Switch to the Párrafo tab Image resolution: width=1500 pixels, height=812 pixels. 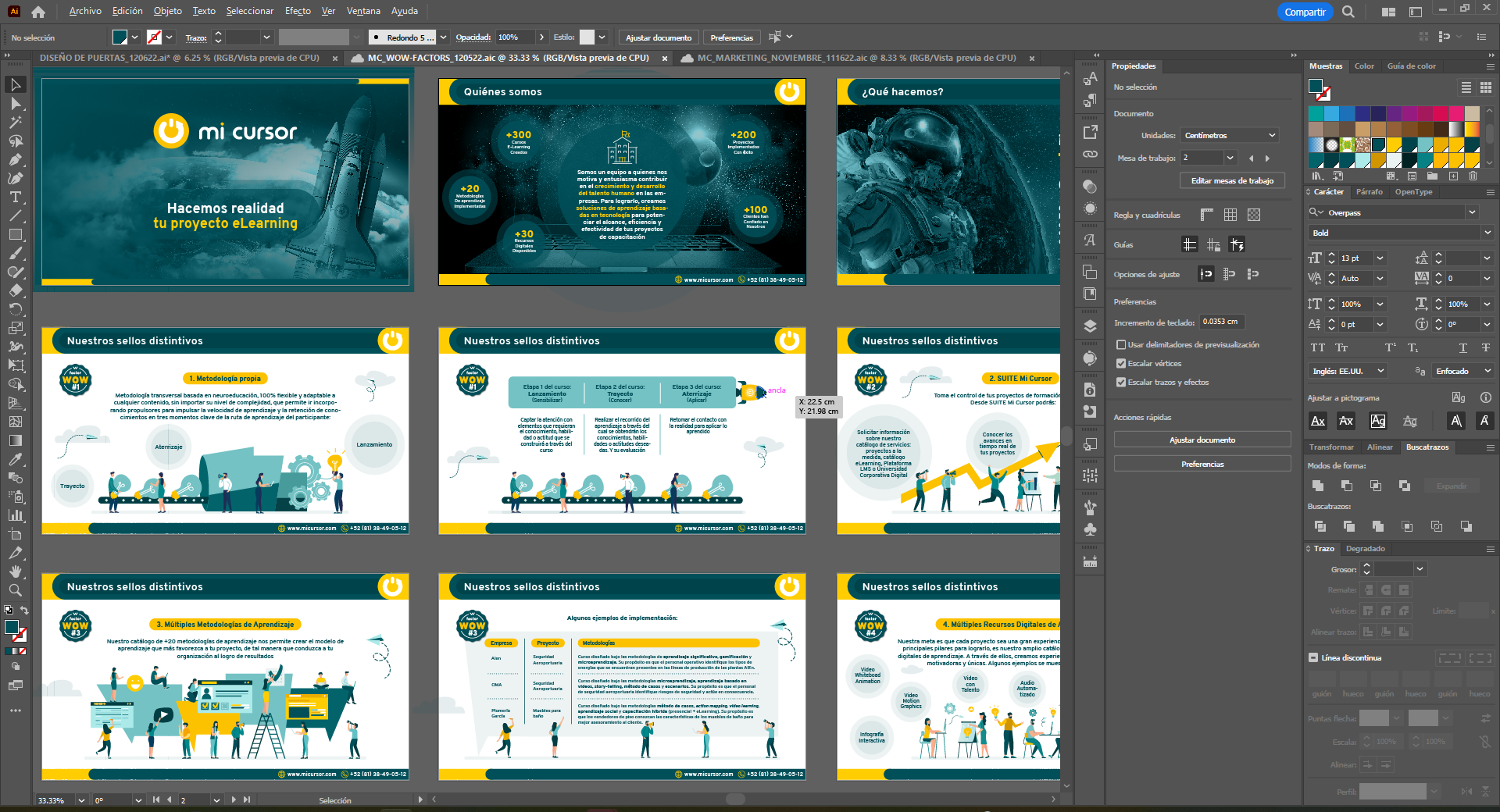1369,191
